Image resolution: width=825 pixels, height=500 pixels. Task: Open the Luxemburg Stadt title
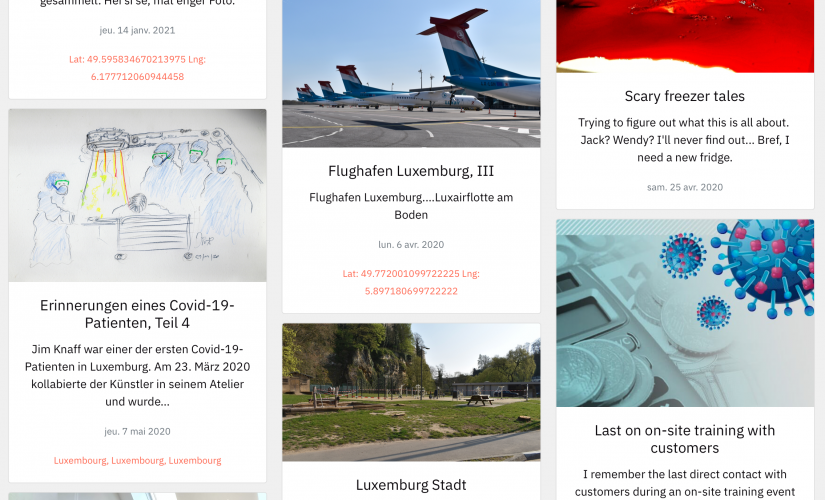pyautogui.click(x=411, y=485)
